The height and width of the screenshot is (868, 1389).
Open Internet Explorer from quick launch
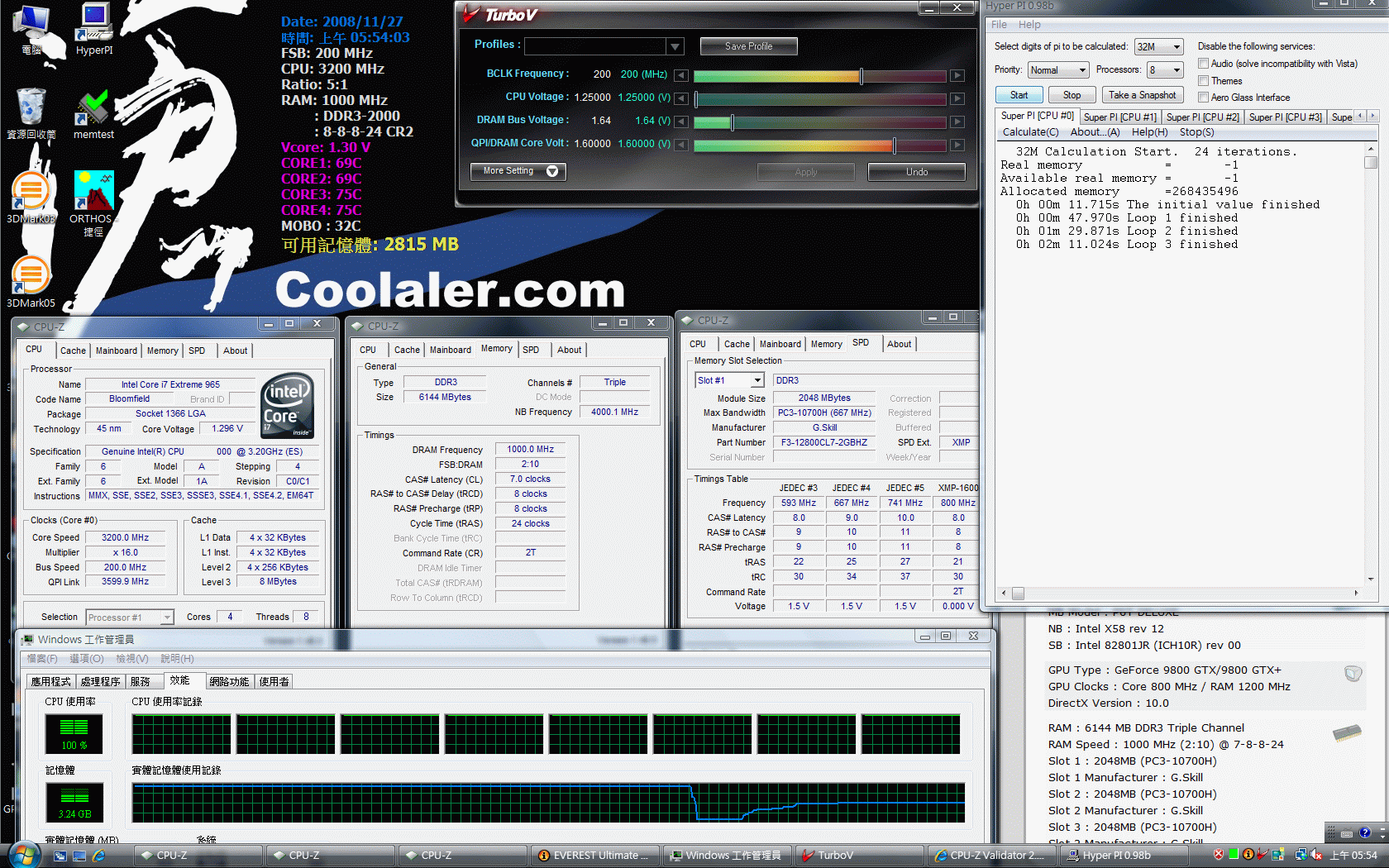click(x=99, y=856)
